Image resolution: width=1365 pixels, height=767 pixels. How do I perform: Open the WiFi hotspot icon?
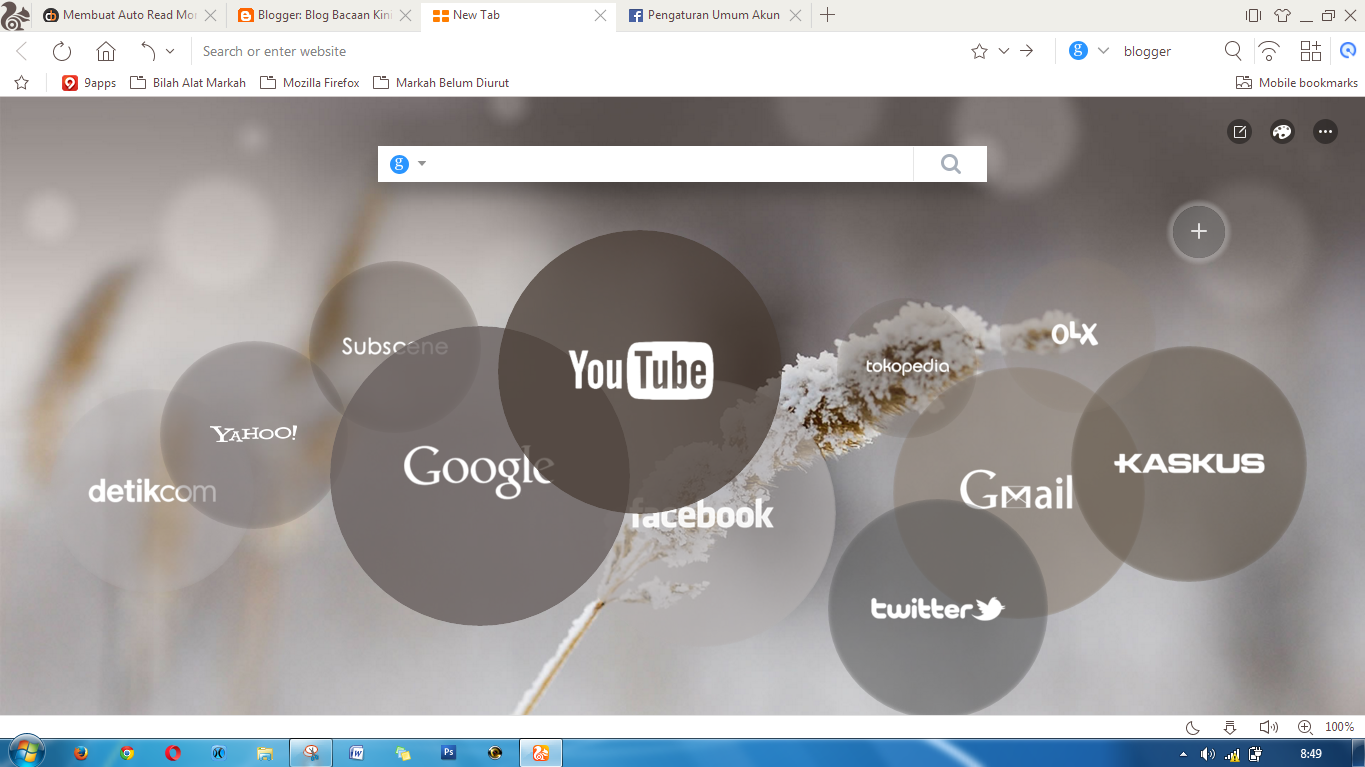coord(1269,51)
